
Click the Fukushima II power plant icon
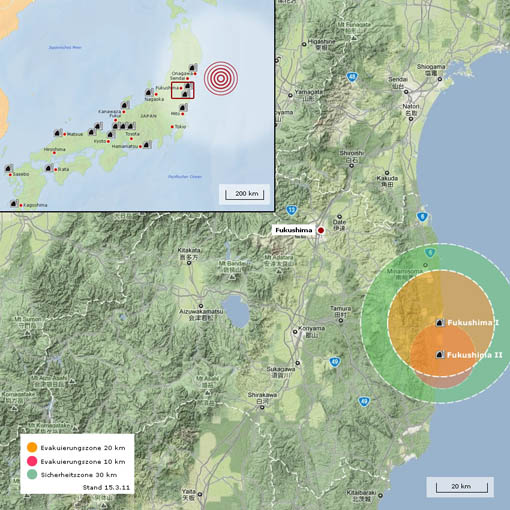coord(440,354)
